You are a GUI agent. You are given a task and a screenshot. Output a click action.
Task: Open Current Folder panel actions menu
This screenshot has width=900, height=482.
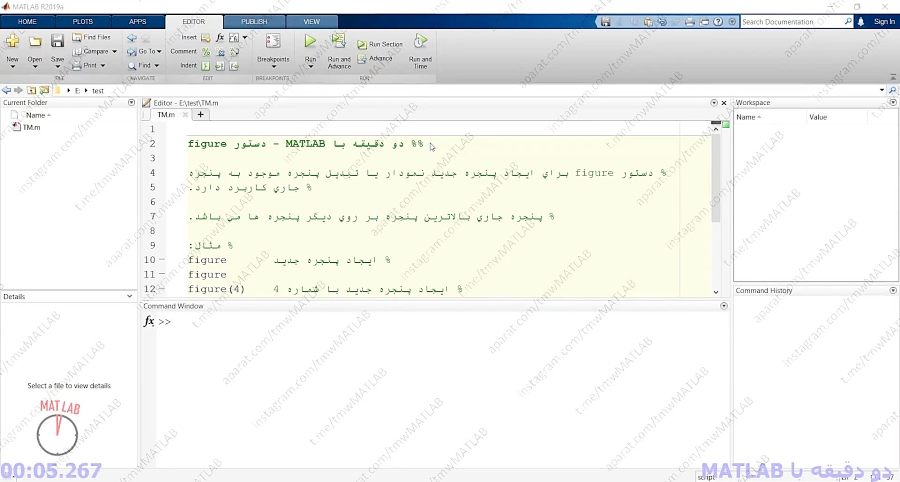pyautogui.click(x=131, y=103)
